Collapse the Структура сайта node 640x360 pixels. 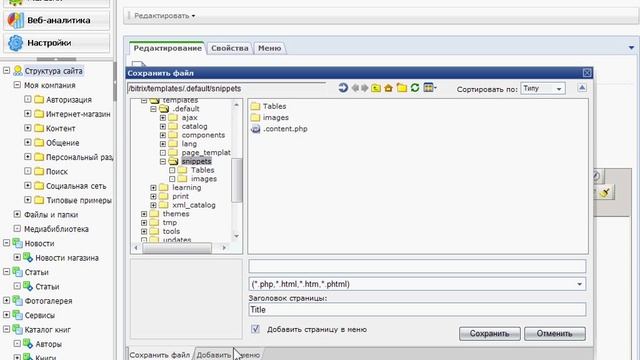point(7,70)
